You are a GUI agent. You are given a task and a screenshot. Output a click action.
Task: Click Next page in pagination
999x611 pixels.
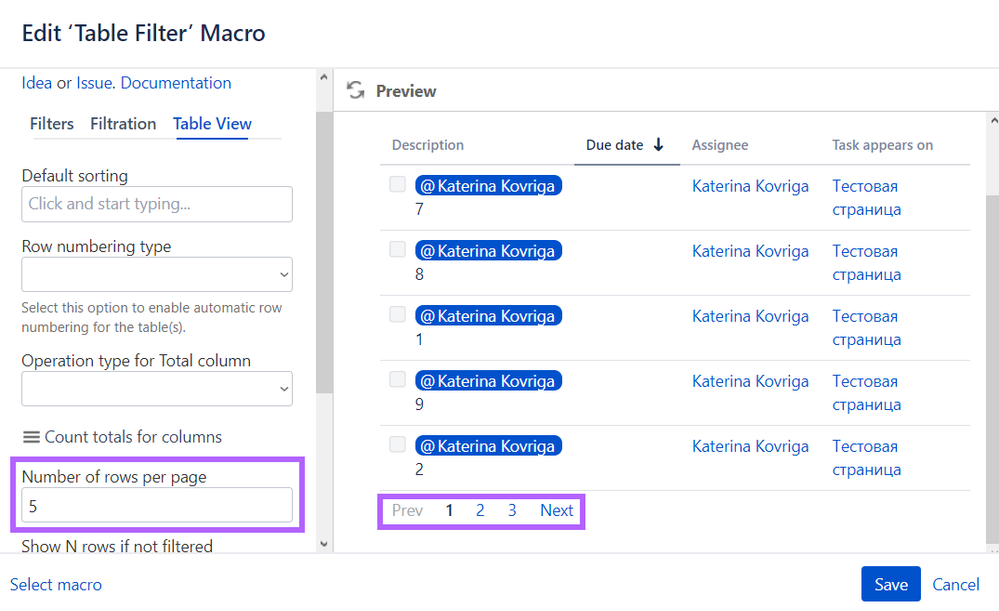pyautogui.click(x=556, y=511)
